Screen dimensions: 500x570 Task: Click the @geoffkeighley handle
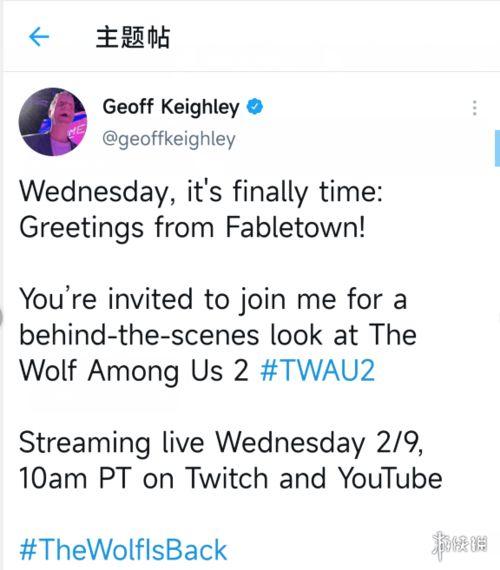(169, 140)
